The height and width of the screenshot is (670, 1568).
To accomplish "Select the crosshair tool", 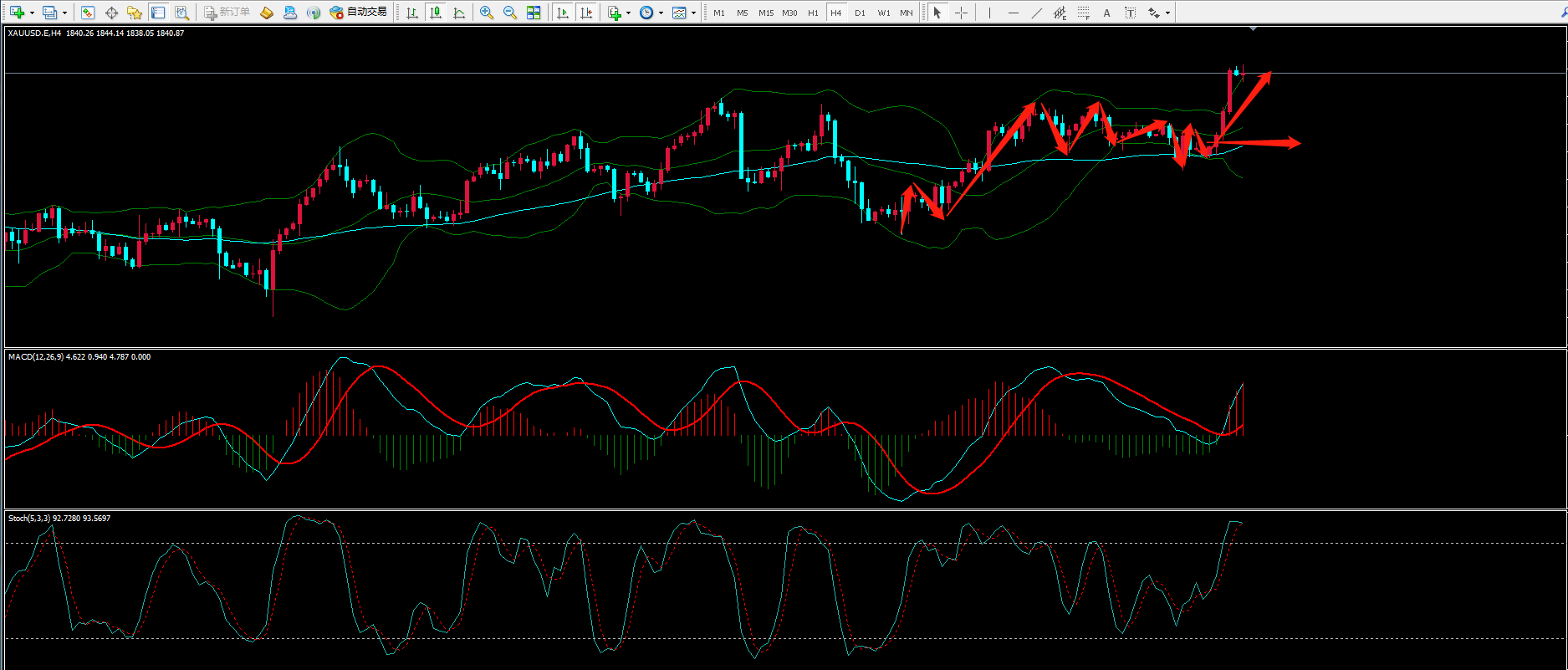I will 961,13.
